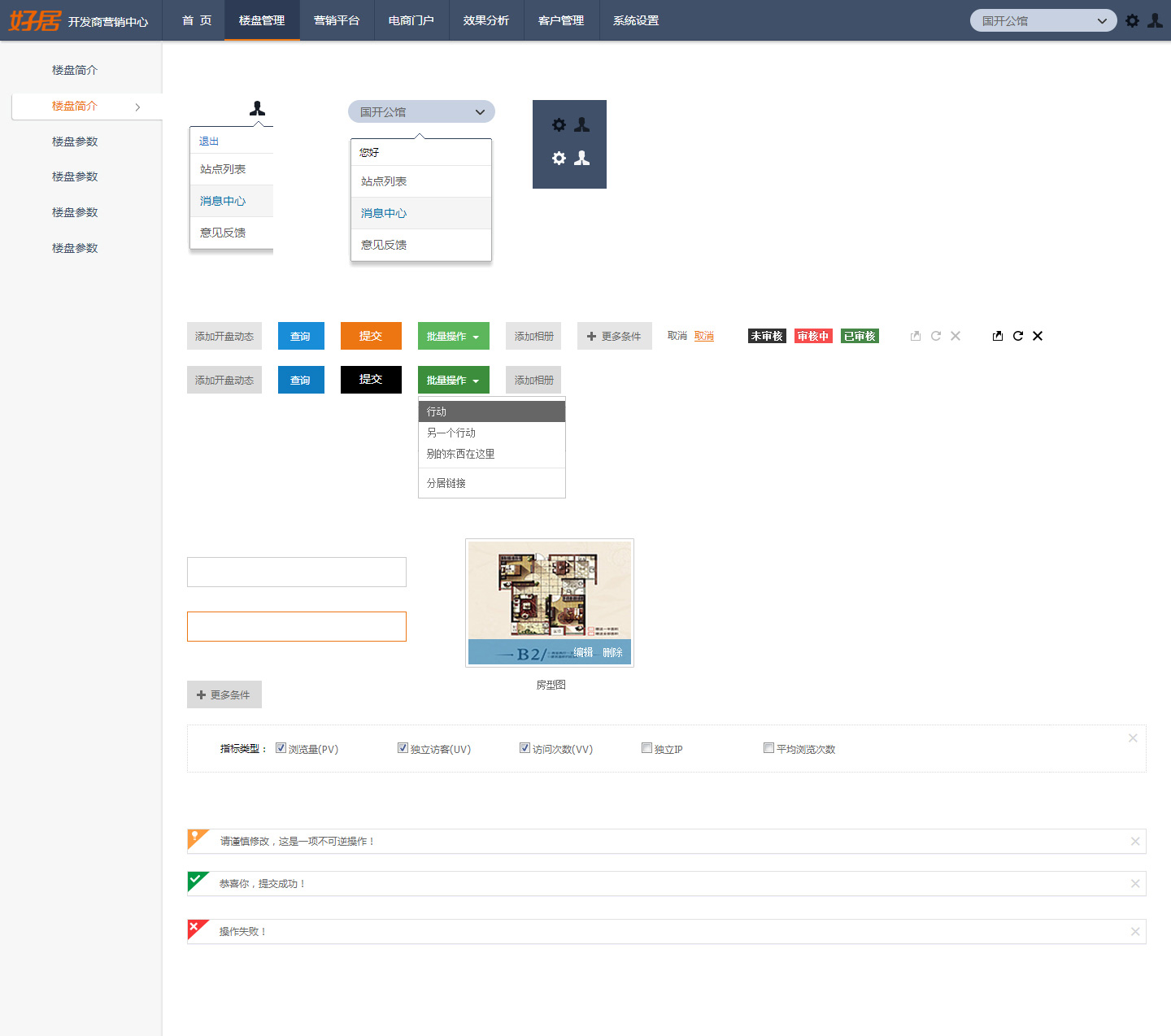Click the black X close icon
This screenshot has height=1036, width=1171.
pos(1038,336)
